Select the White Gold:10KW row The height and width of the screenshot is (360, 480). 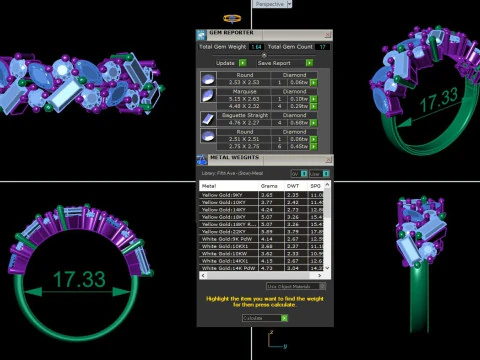coord(262,254)
